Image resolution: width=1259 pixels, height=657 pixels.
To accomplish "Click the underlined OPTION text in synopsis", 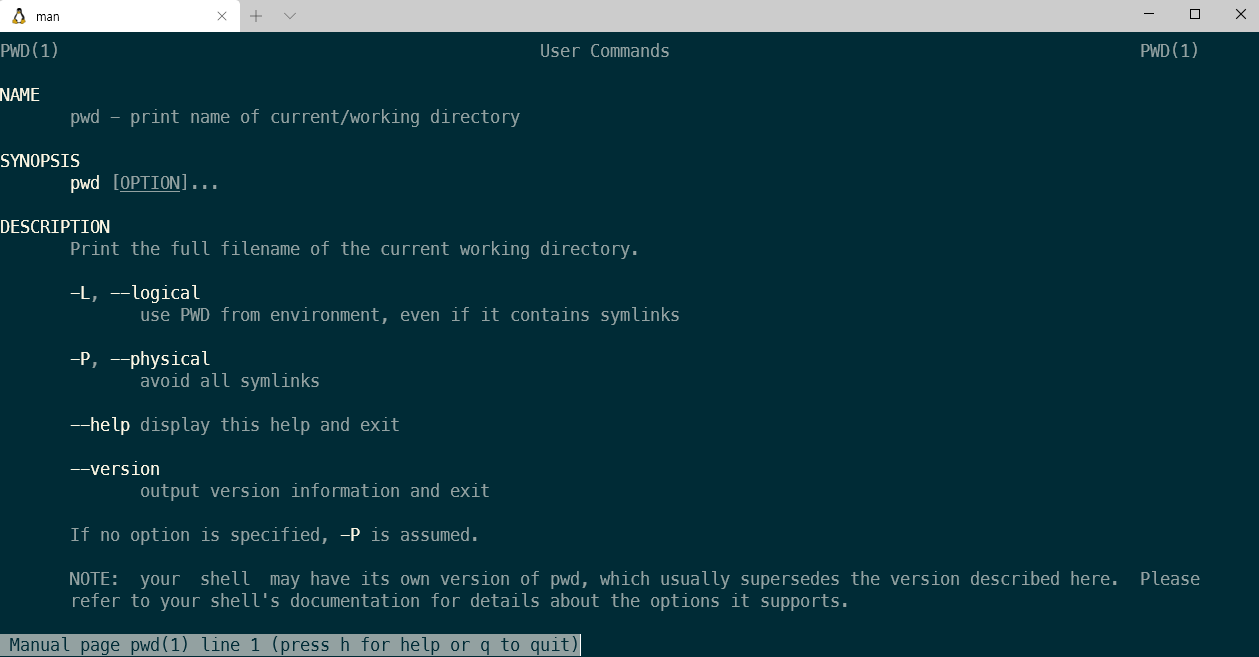I will click(x=150, y=183).
